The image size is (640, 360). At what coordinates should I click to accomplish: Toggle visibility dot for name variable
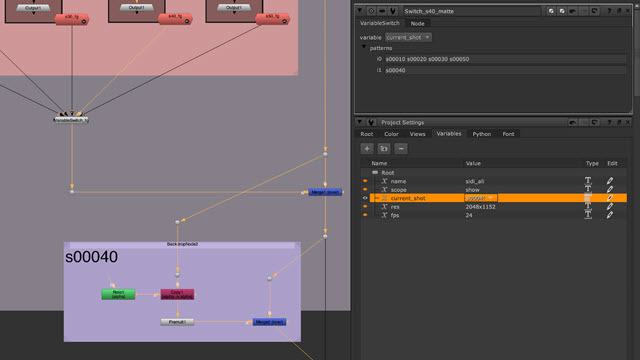coord(365,181)
